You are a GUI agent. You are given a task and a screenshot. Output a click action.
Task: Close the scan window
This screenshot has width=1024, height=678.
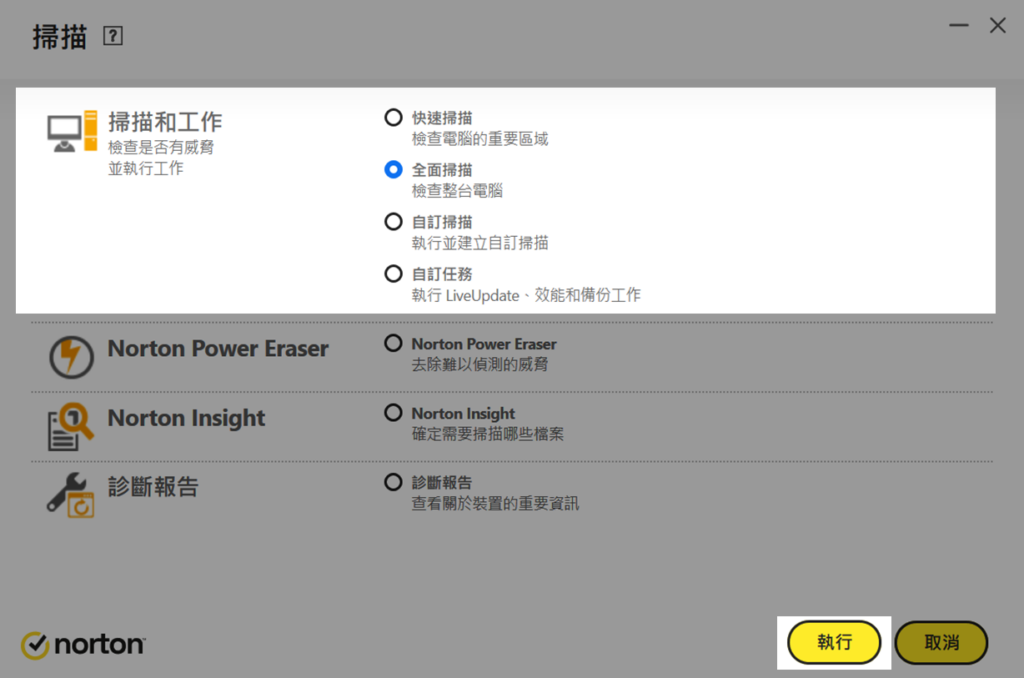coord(997,25)
